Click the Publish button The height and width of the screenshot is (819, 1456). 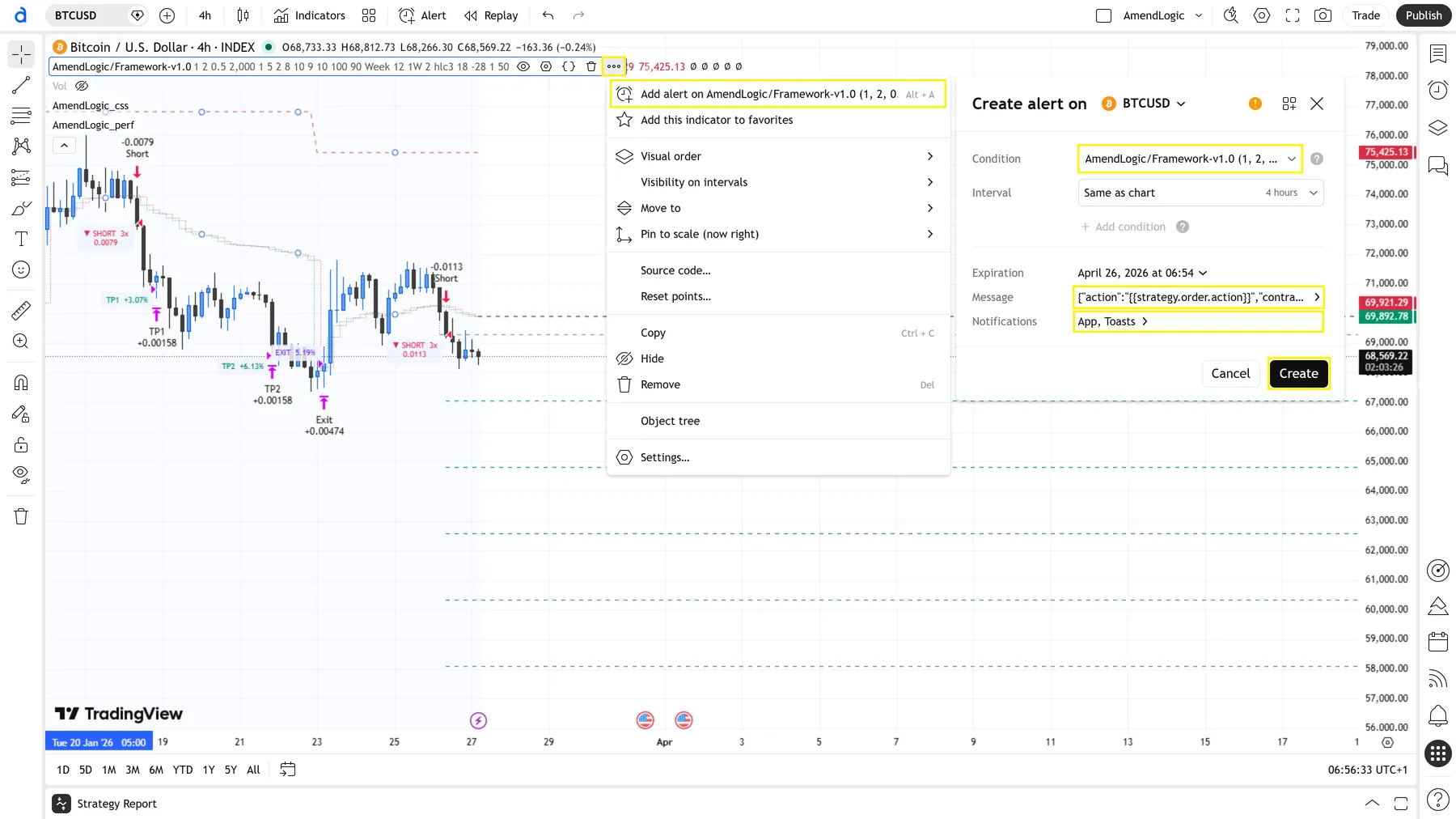click(1424, 15)
